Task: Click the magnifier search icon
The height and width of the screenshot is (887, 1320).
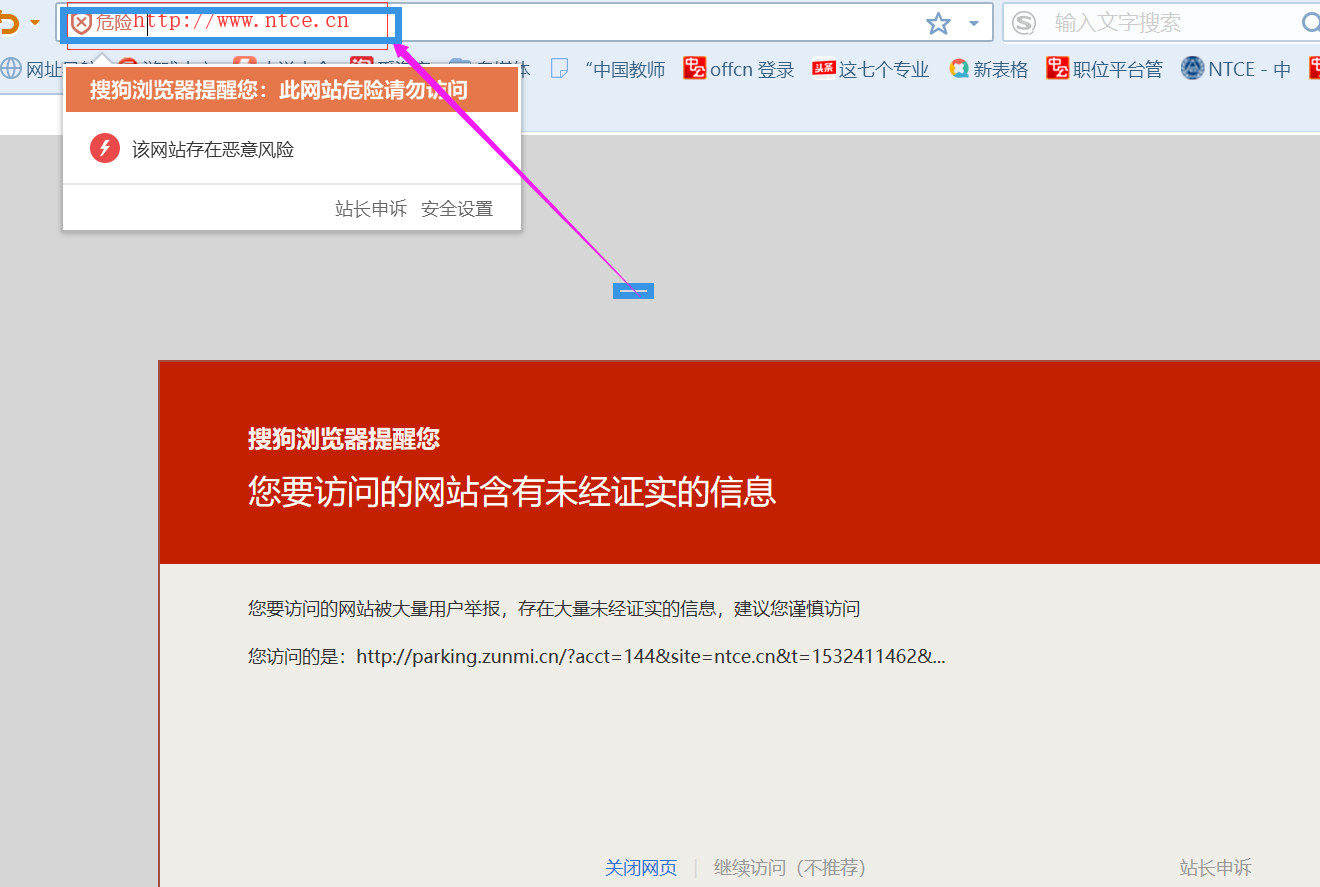Action: pyautogui.click(x=1310, y=22)
